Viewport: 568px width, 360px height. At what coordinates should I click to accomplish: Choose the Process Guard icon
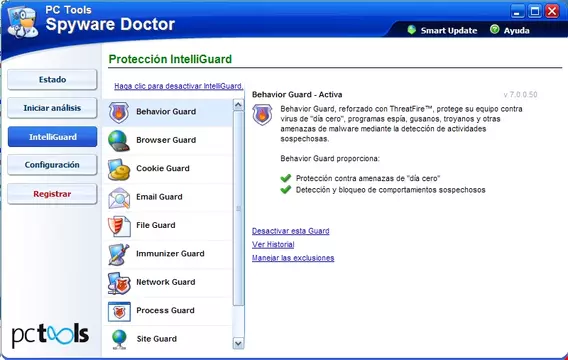(x=119, y=311)
